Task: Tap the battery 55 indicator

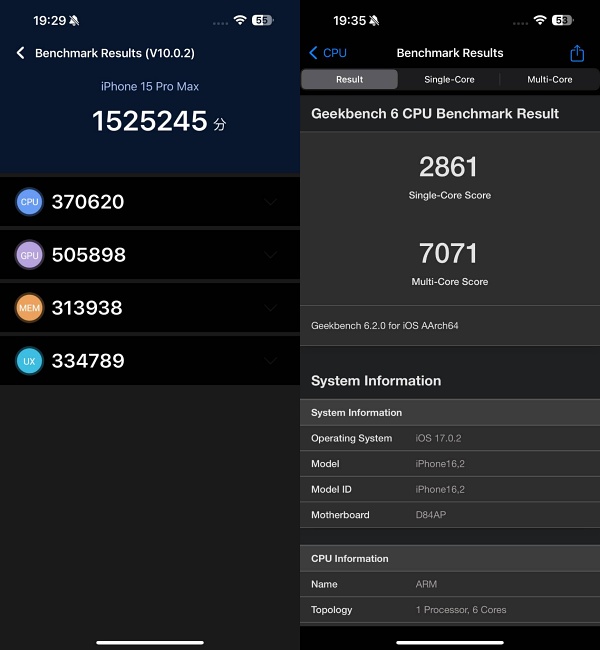Action: tap(262, 20)
